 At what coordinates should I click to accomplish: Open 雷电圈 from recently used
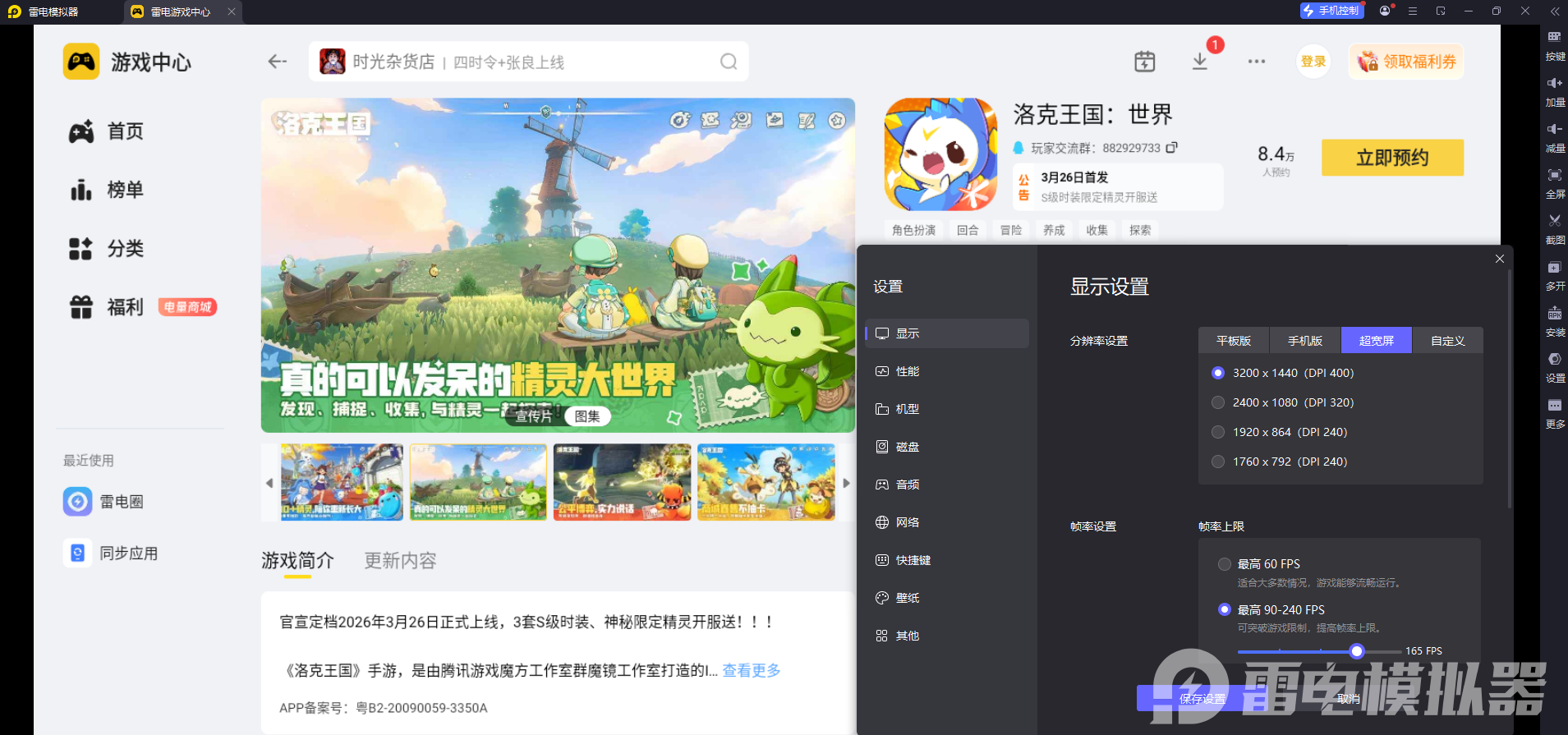coord(104,501)
